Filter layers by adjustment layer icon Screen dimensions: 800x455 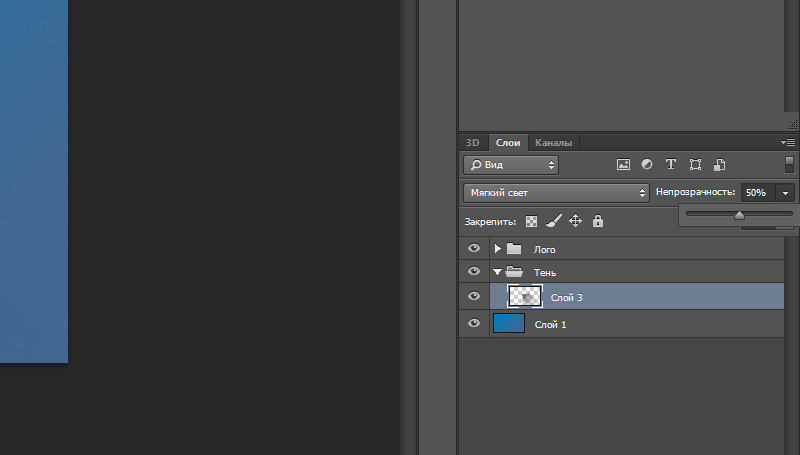647,165
